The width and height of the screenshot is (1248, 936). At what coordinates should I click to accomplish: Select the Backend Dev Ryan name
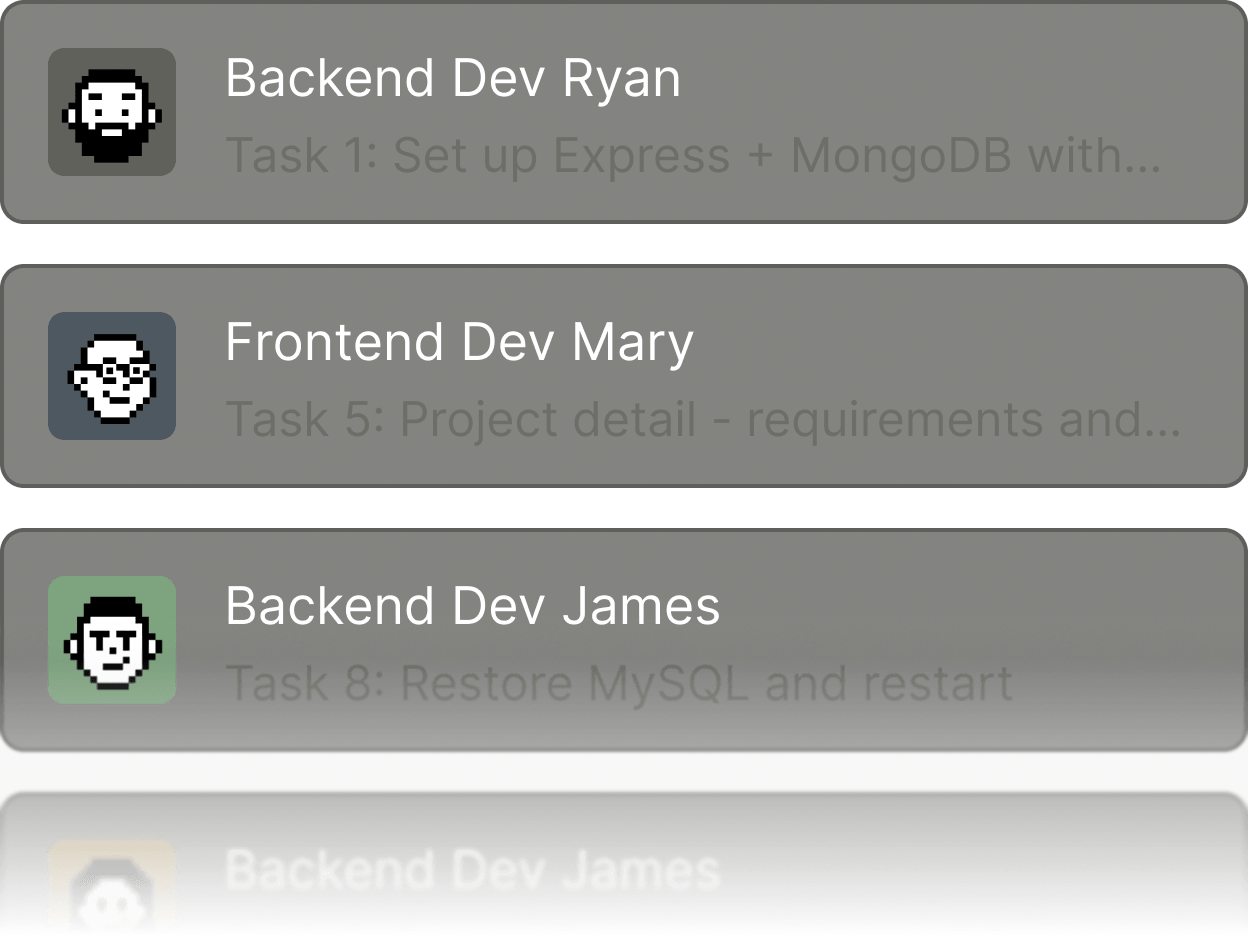(x=453, y=78)
